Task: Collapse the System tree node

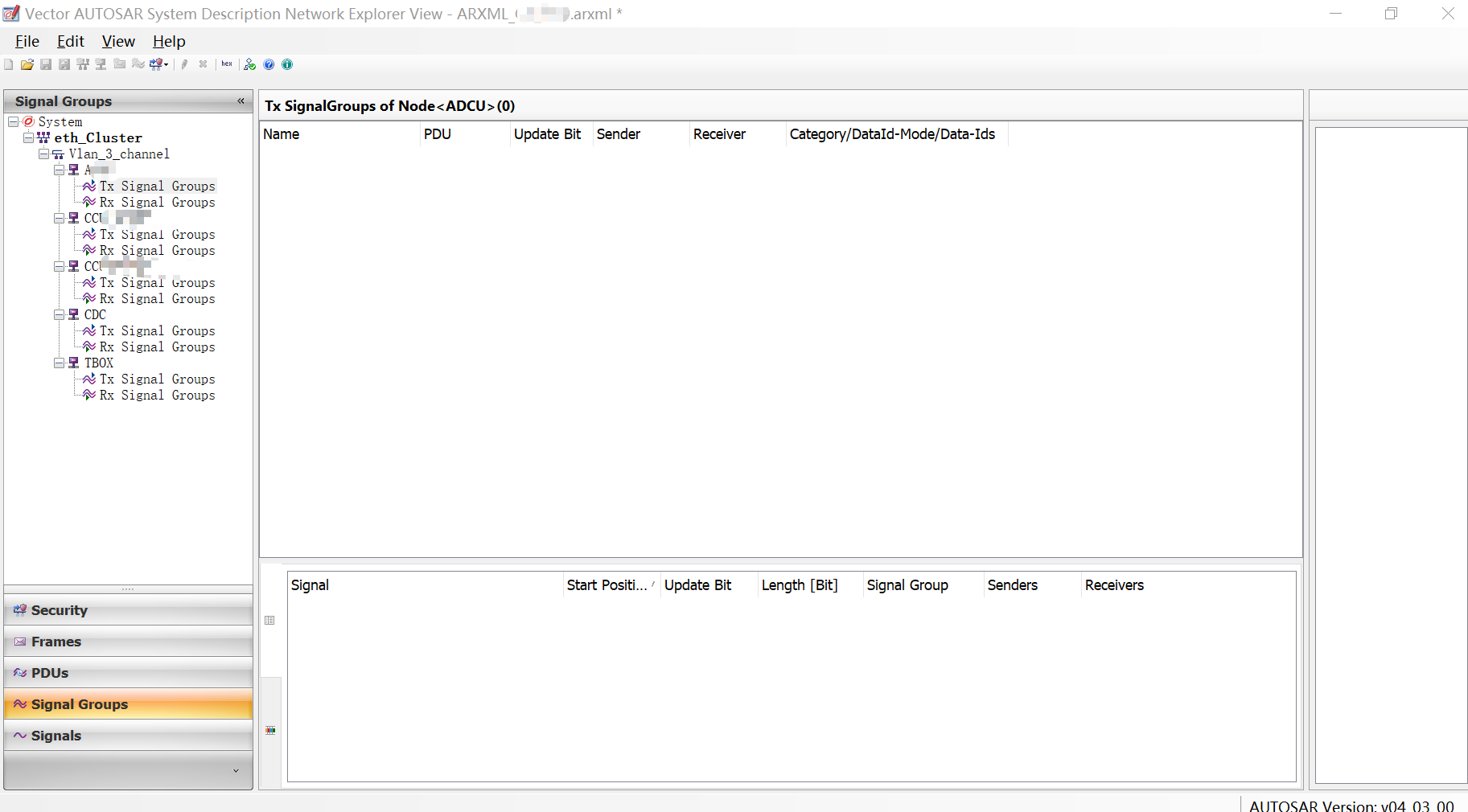Action: tap(13, 121)
